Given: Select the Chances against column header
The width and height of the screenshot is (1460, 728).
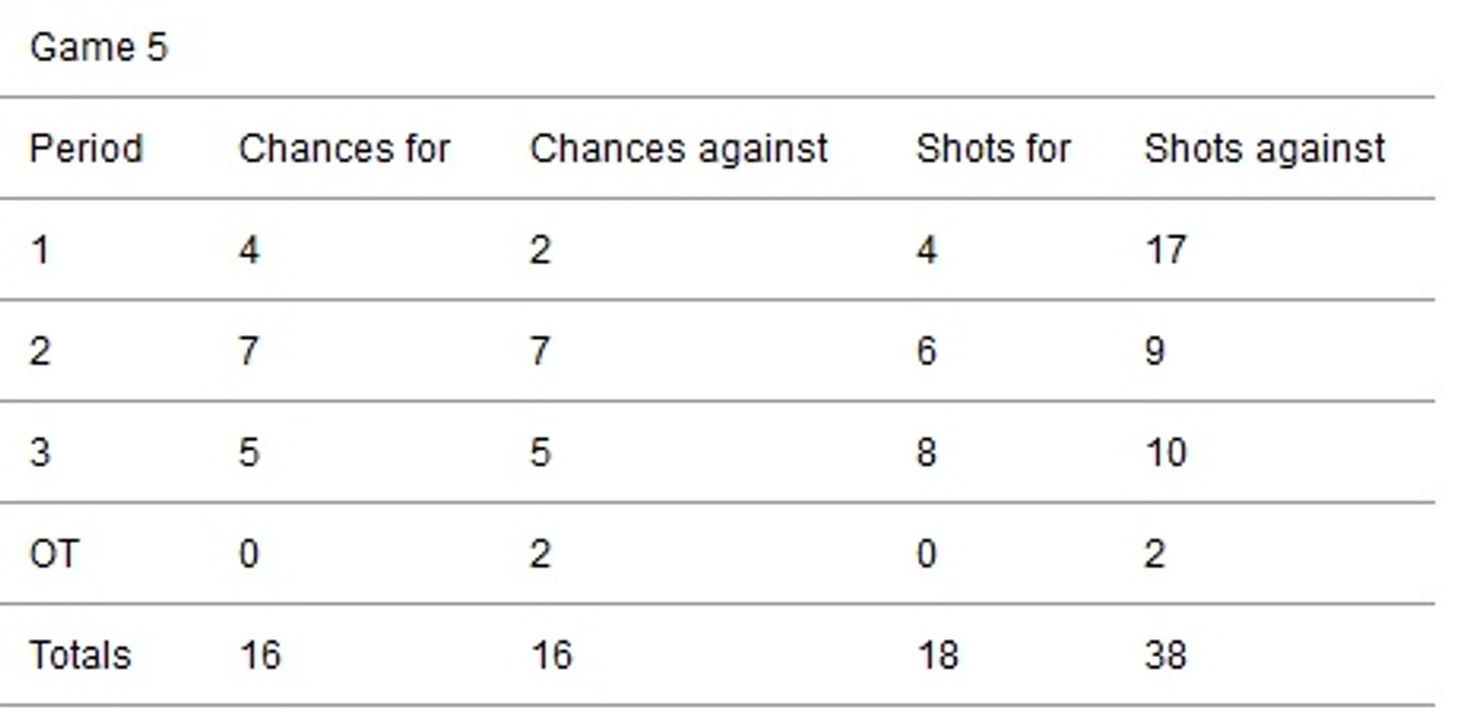Looking at the screenshot, I should (x=678, y=149).
